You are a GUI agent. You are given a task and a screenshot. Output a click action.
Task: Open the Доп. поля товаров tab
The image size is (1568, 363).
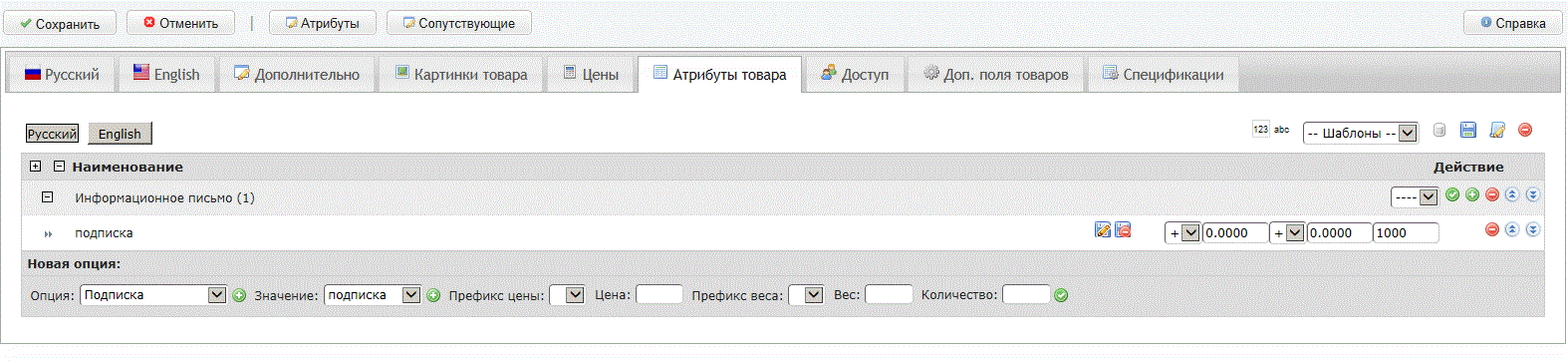[x=995, y=74]
